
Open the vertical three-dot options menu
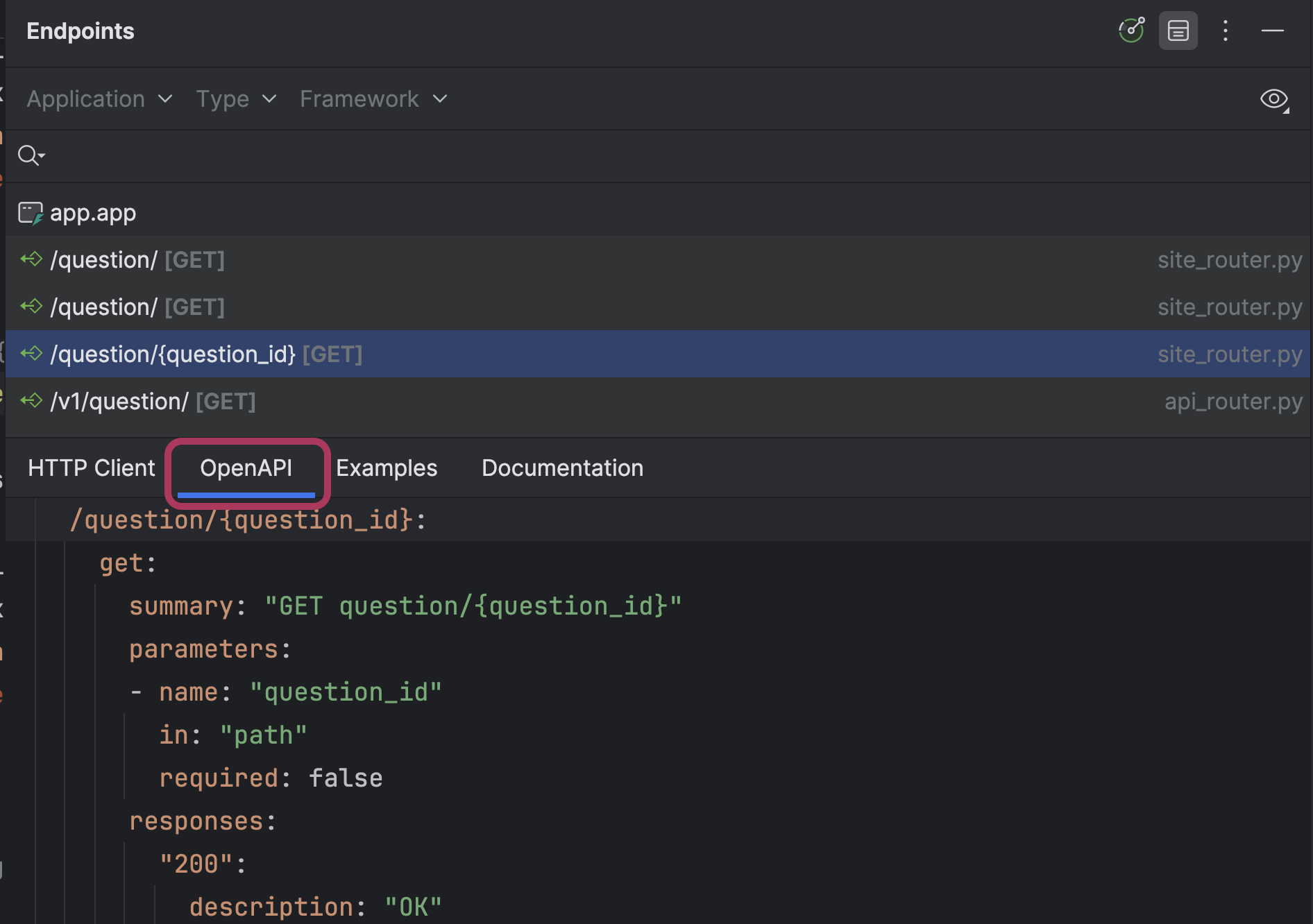(x=1226, y=31)
